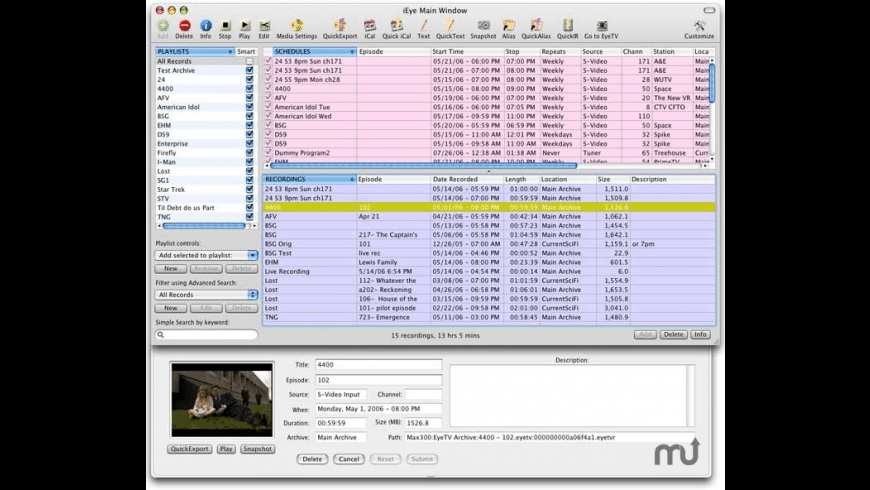Sort recordings by Length column
870x490 pixels.
point(522,179)
